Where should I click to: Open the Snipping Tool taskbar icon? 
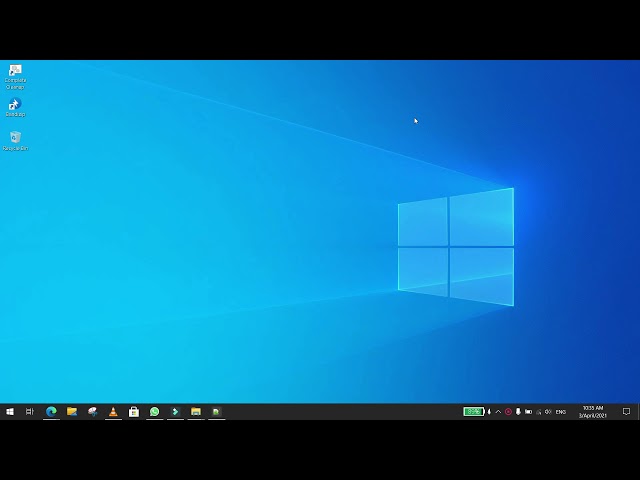coord(93,411)
